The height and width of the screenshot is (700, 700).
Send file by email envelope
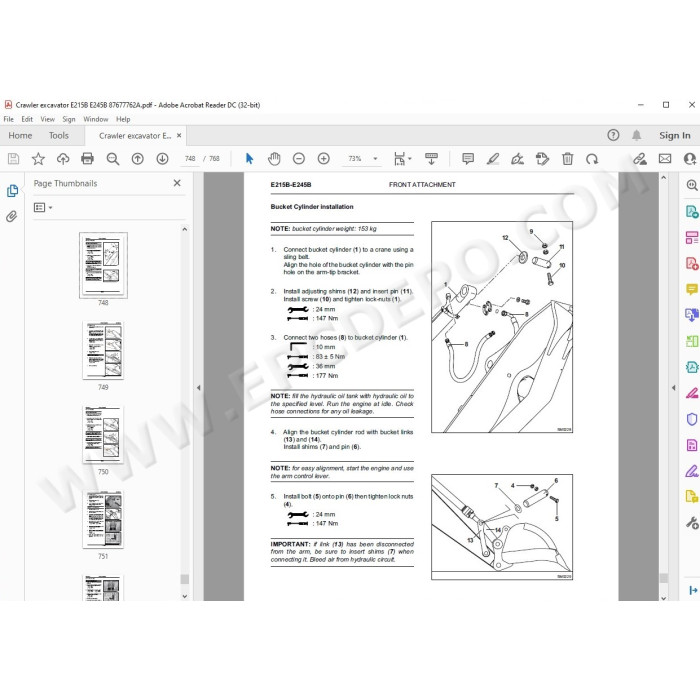pyautogui.click(x=665, y=158)
